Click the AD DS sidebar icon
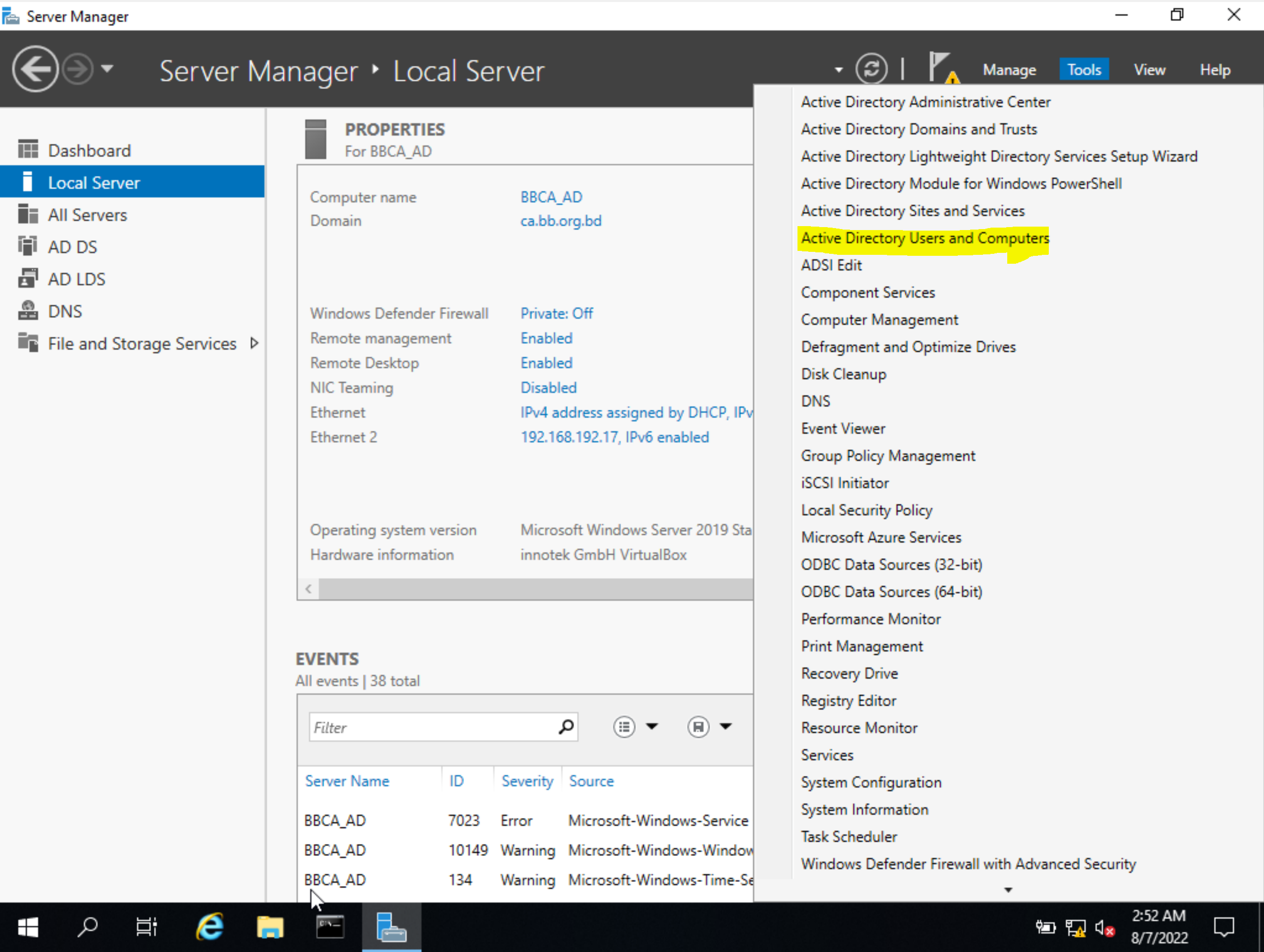The image size is (1264, 952). (27, 246)
